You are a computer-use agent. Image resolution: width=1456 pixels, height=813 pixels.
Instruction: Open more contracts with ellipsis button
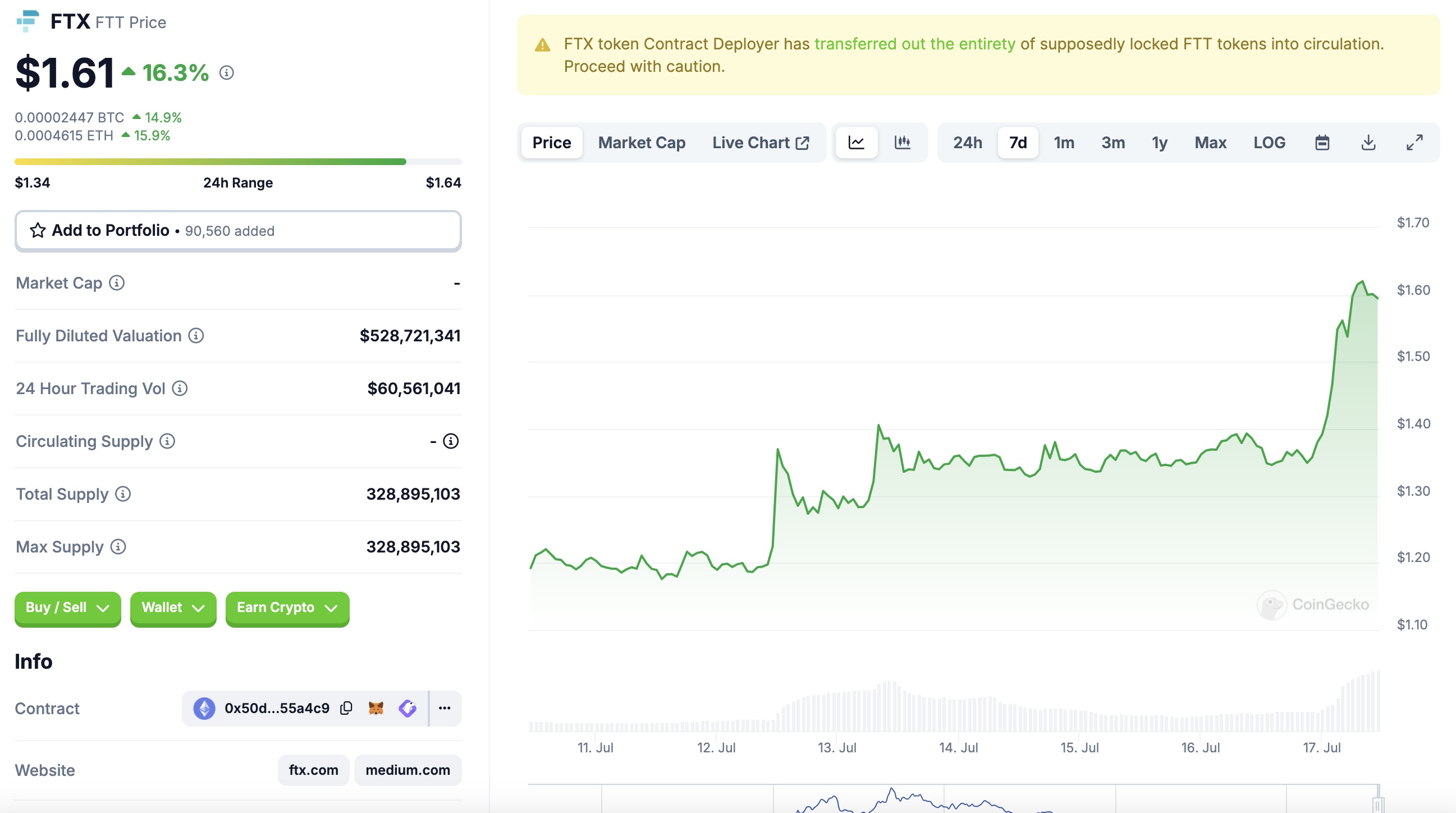click(445, 709)
